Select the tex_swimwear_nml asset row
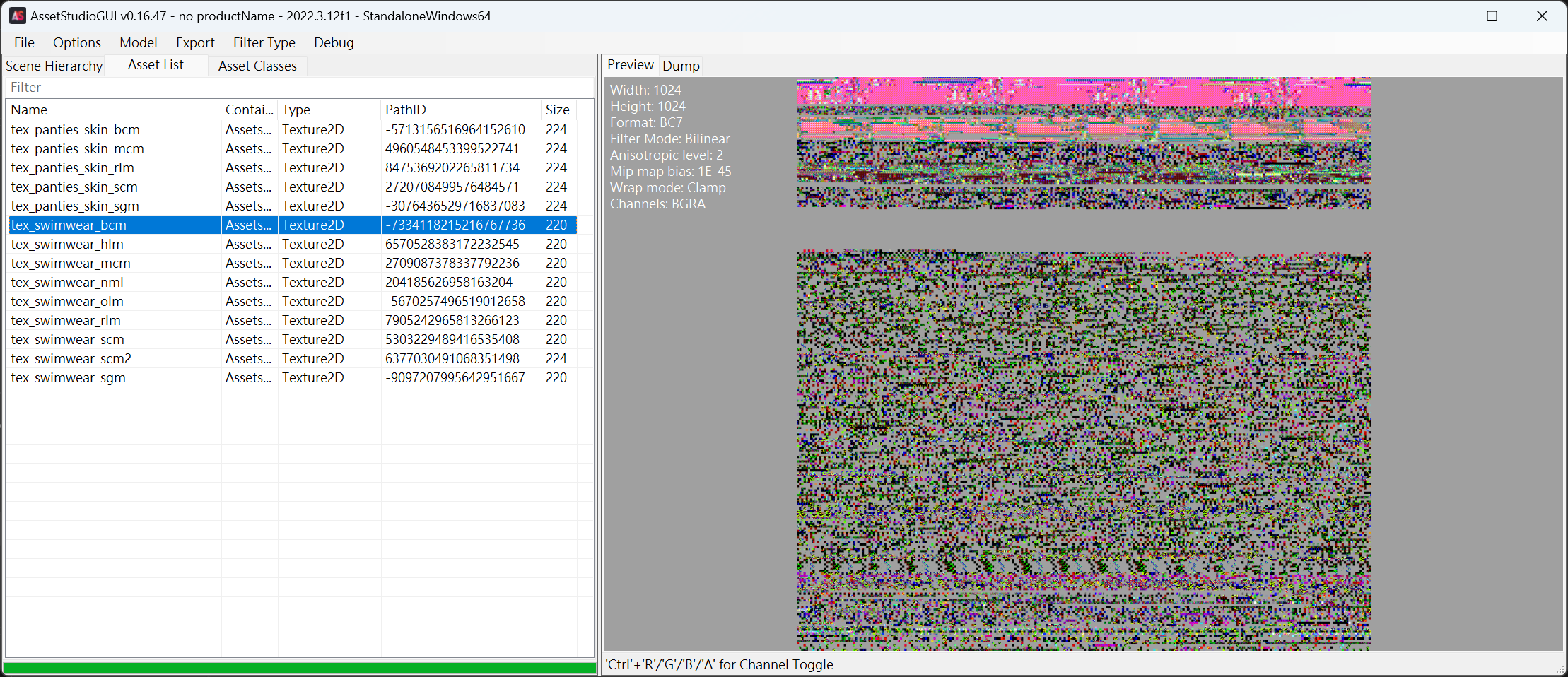1568x677 pixels. 293,282
